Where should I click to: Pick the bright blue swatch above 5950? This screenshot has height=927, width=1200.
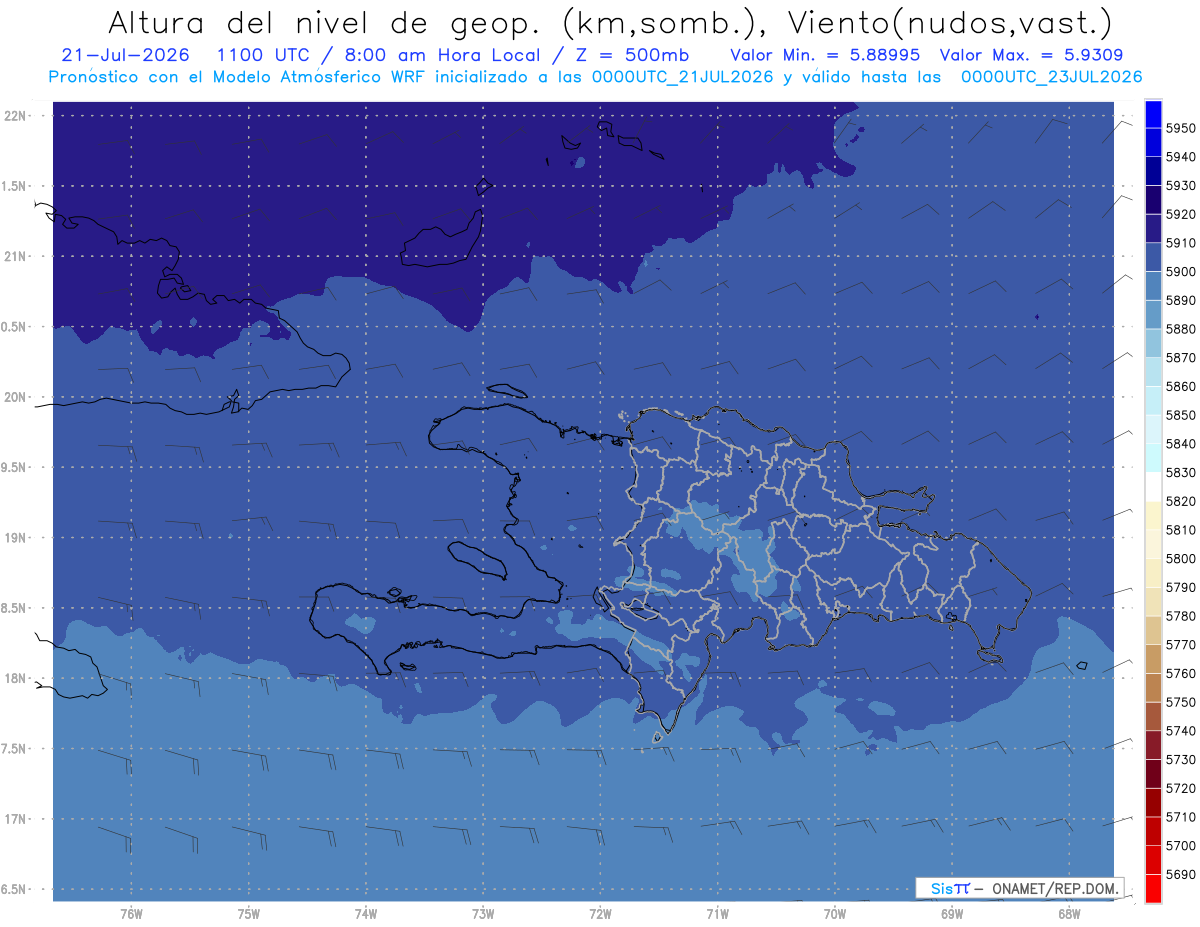tap(1152, 114)
